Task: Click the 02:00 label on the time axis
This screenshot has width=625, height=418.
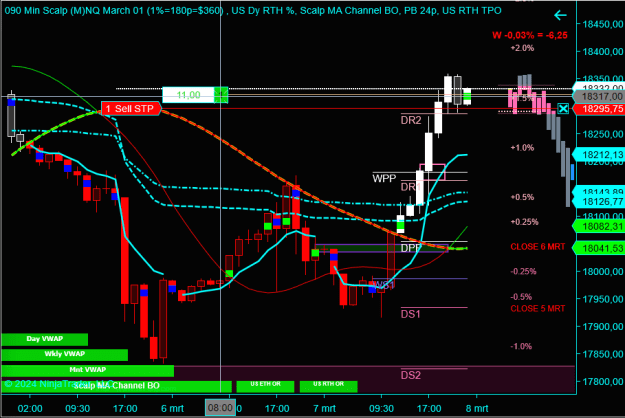Action: point(30,408)
